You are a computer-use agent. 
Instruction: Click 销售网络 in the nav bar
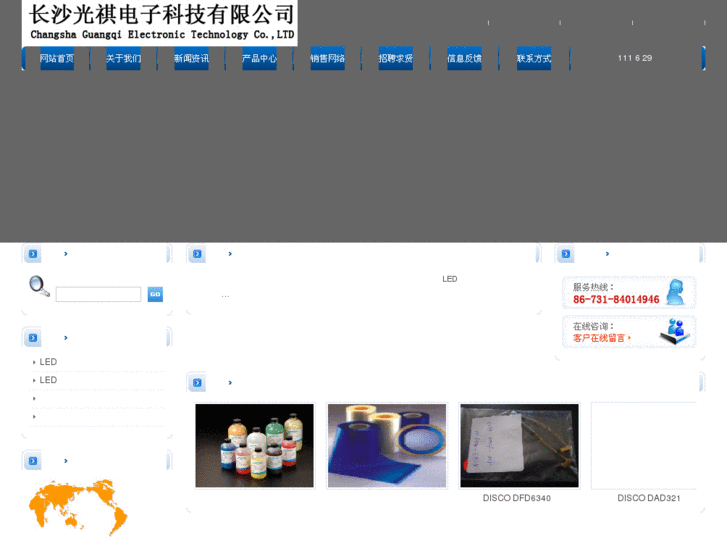tap(327, 58)
